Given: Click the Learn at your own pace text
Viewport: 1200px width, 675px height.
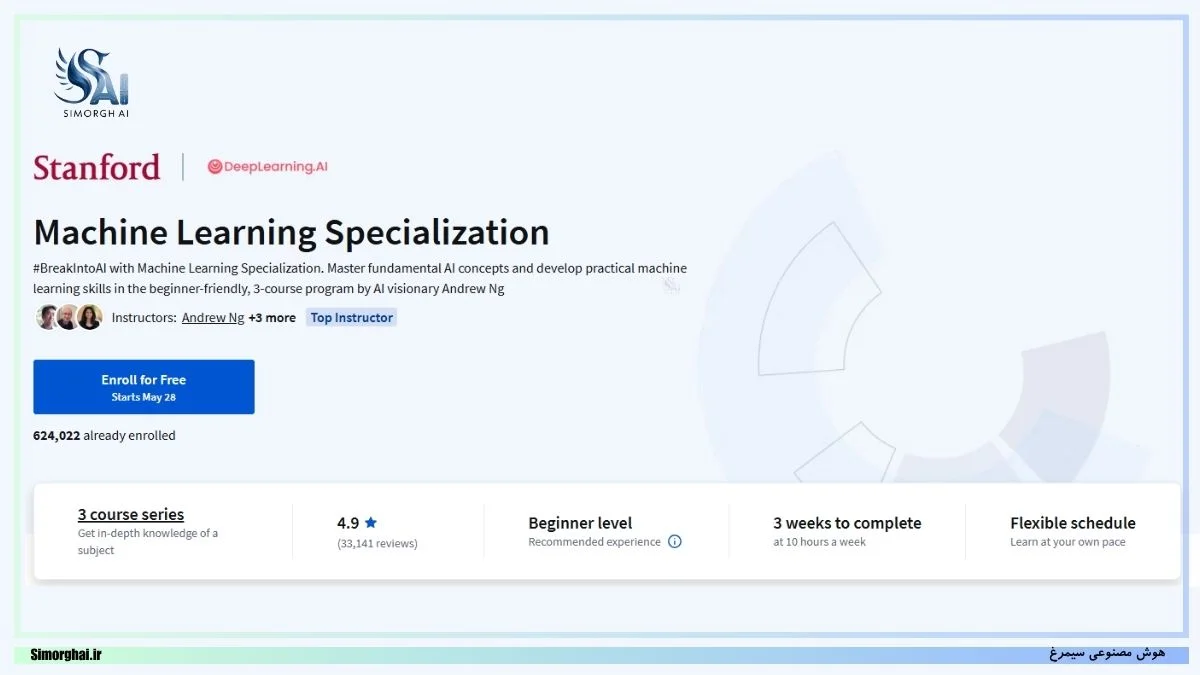Looking at the screenshot, I should click(x=1068, y=542).
